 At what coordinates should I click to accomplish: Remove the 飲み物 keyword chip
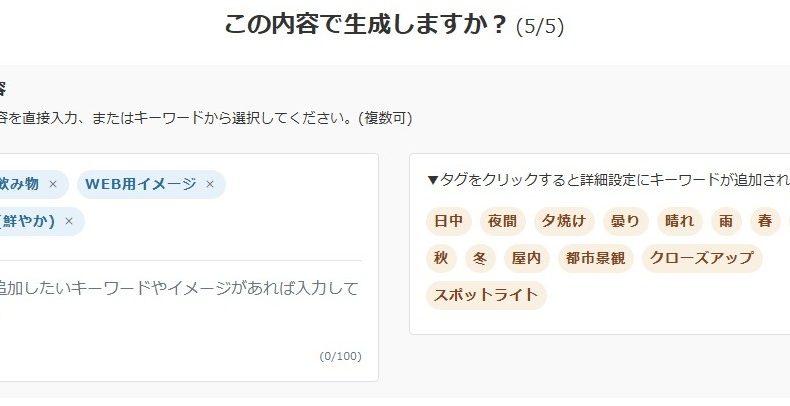(x=53, y=184)
